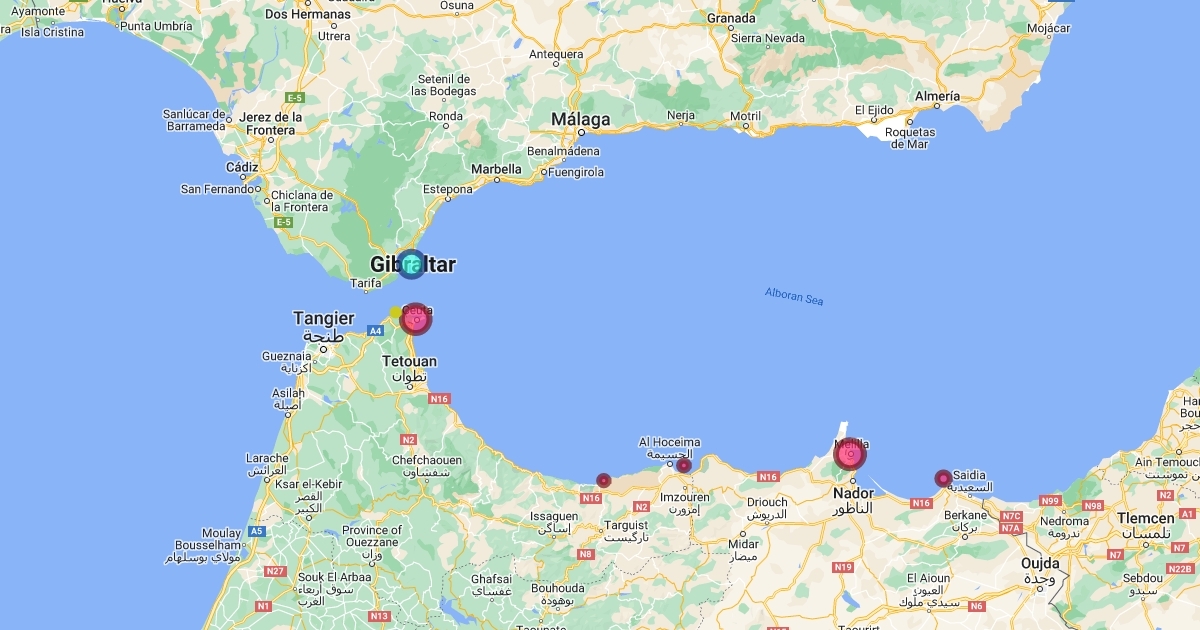
Task: Click the A4 highway shield near Tangier
Action: coord(375,330)
